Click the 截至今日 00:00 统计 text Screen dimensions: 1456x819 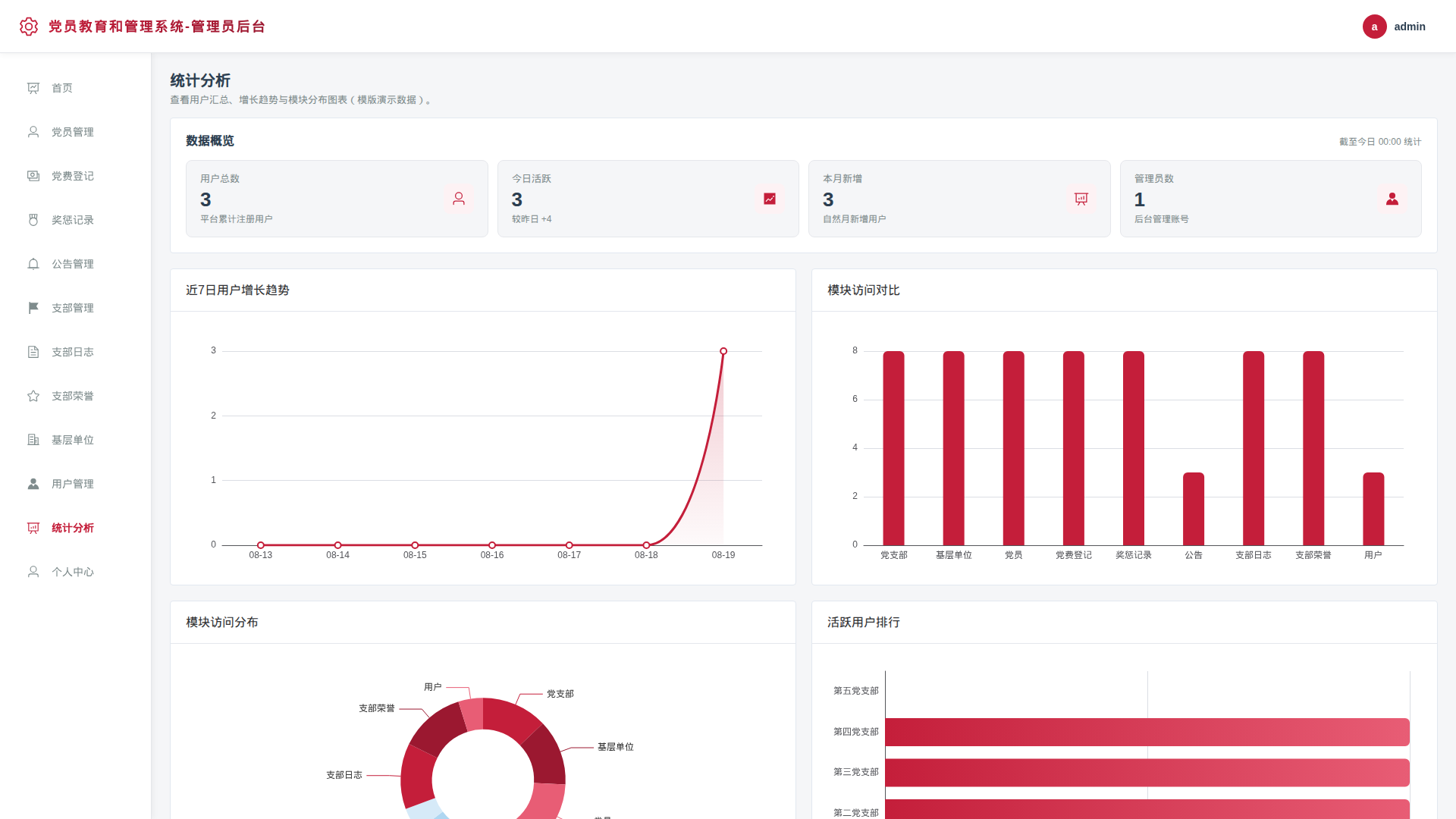[x=1380, y=142]
